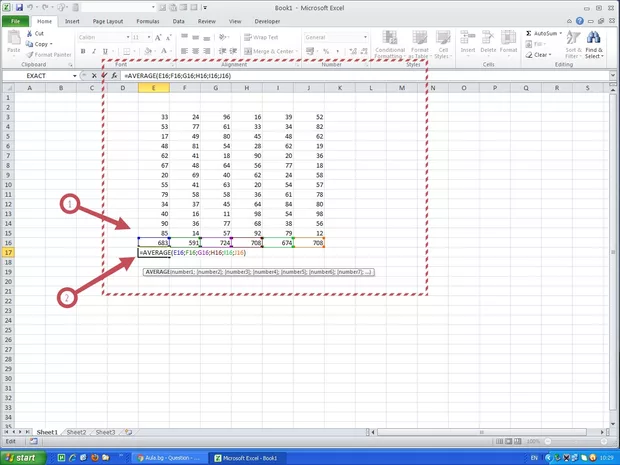Screen dimensions: 620x465
Task: Expand the formula bar with the chevron
Action: (613, 76)
